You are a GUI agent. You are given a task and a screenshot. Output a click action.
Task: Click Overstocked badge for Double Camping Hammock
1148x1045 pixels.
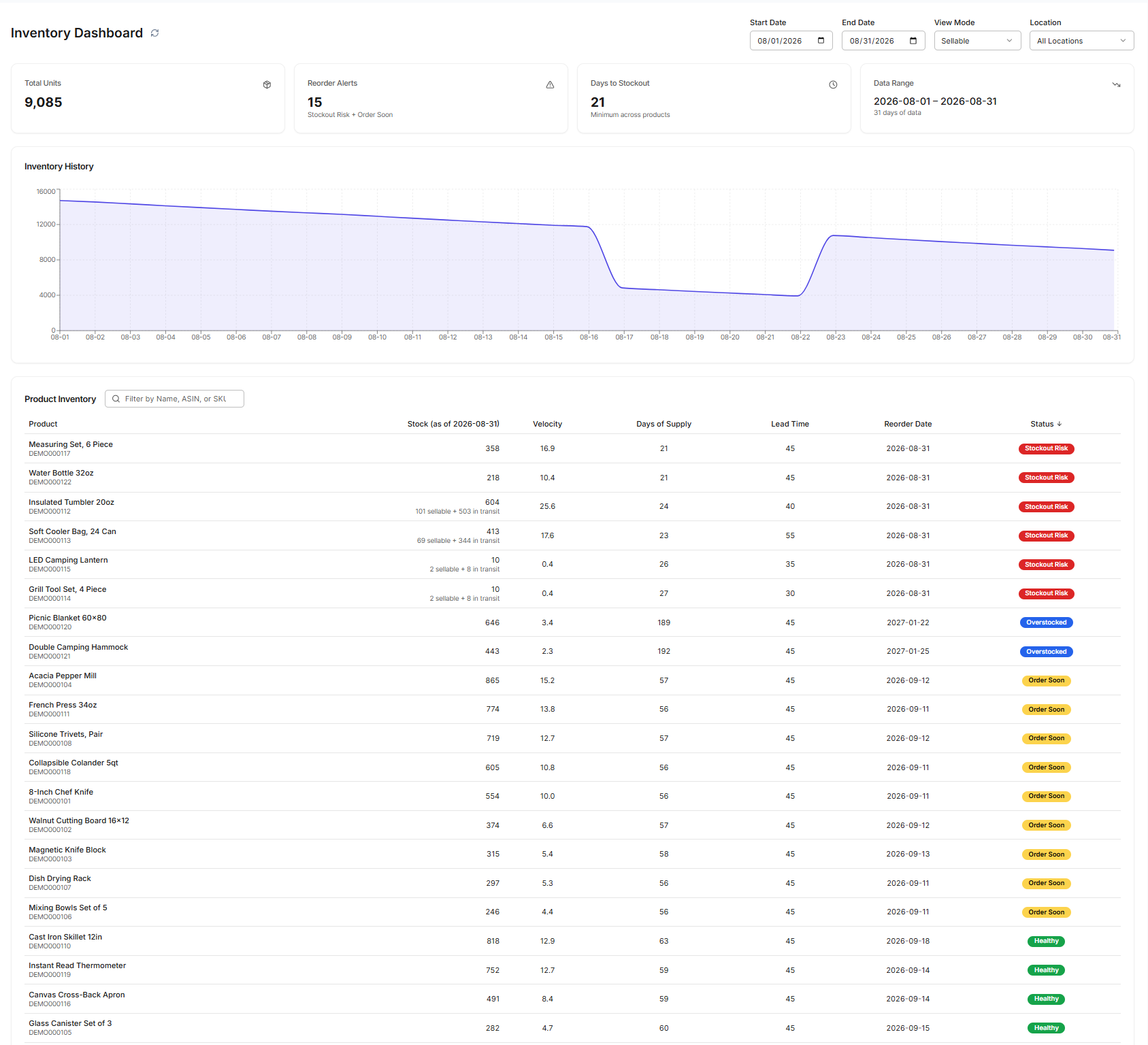click(x=1046, y=652)
